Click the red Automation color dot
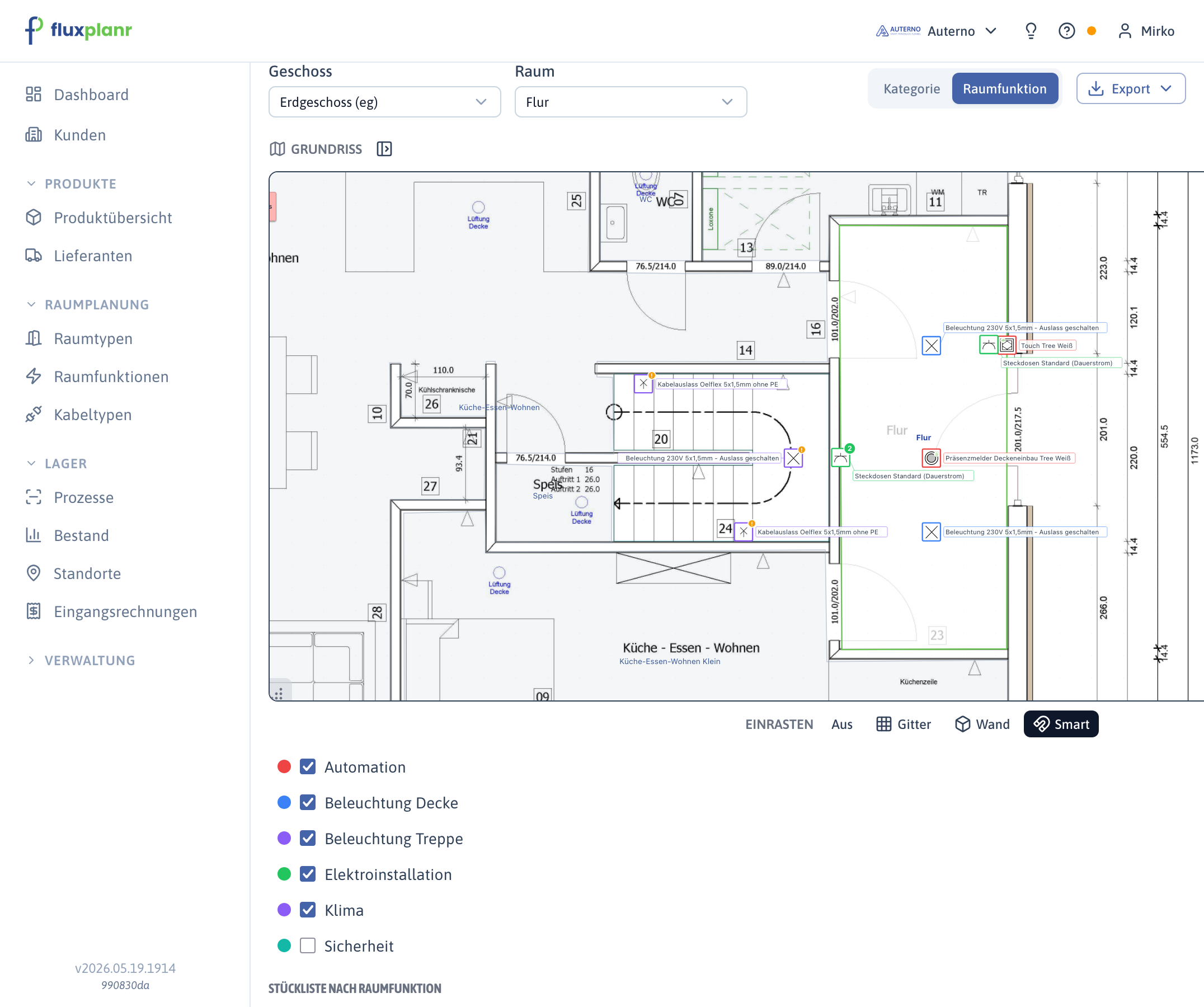This screenshot has width=1204, height=1007. [x=284, y=767]
